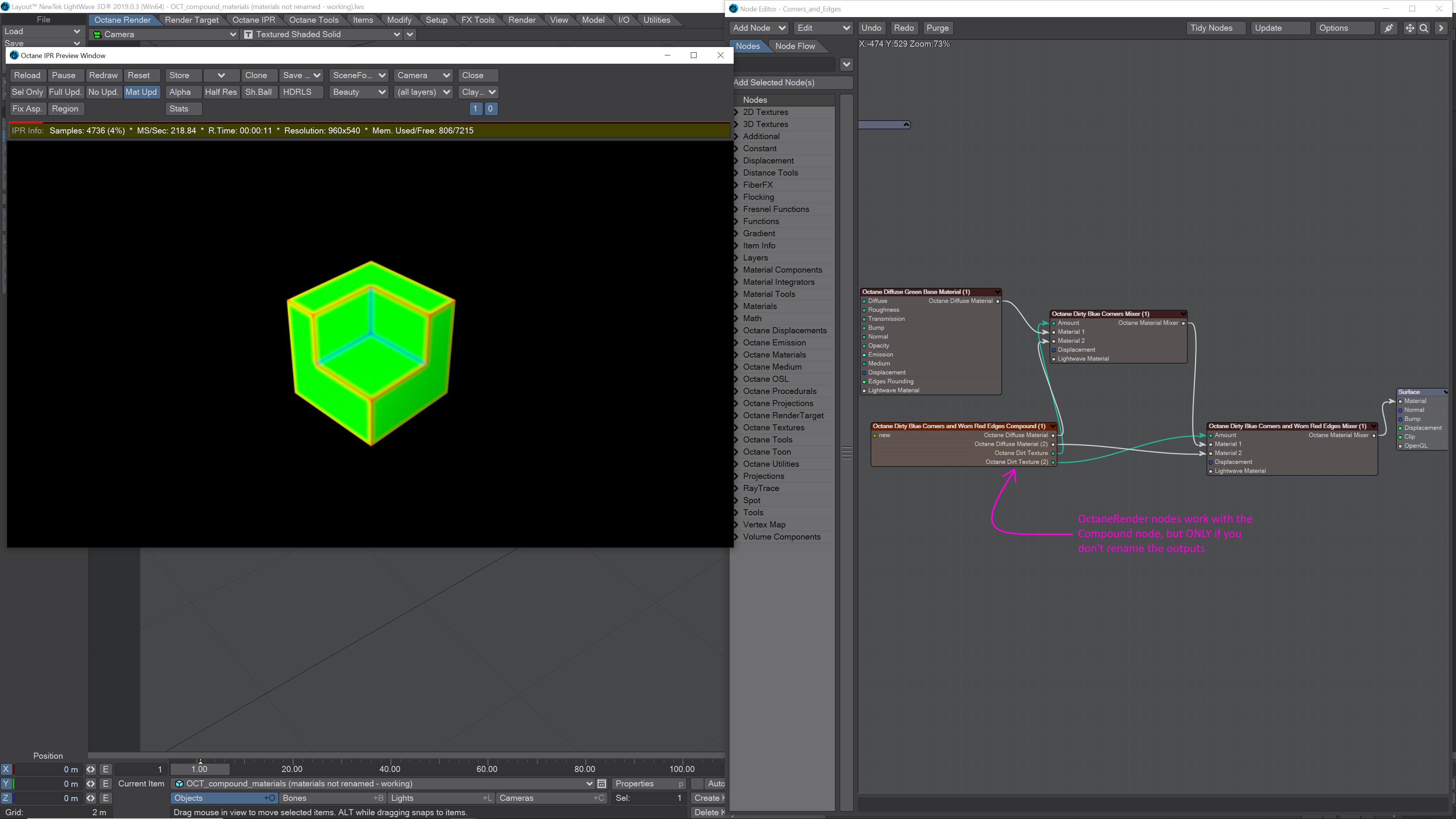Enable the Half Res preview option
This screenshot has width=1456, height=819.
coord(220,92)
